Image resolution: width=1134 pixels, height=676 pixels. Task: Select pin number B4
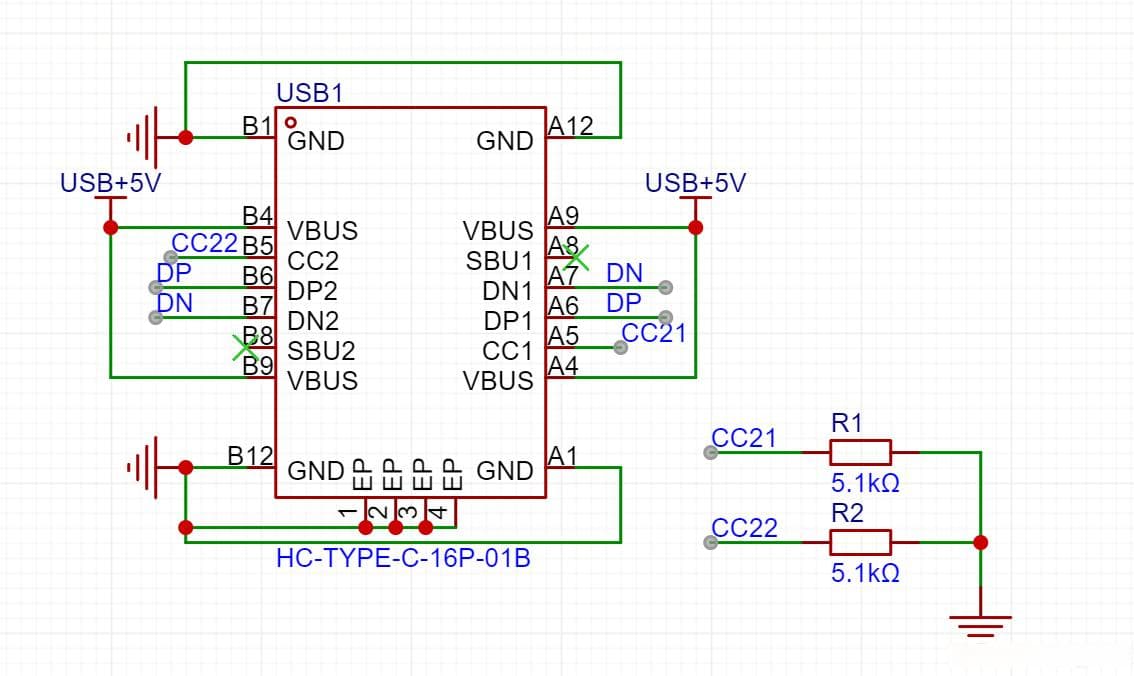[257, 215]
